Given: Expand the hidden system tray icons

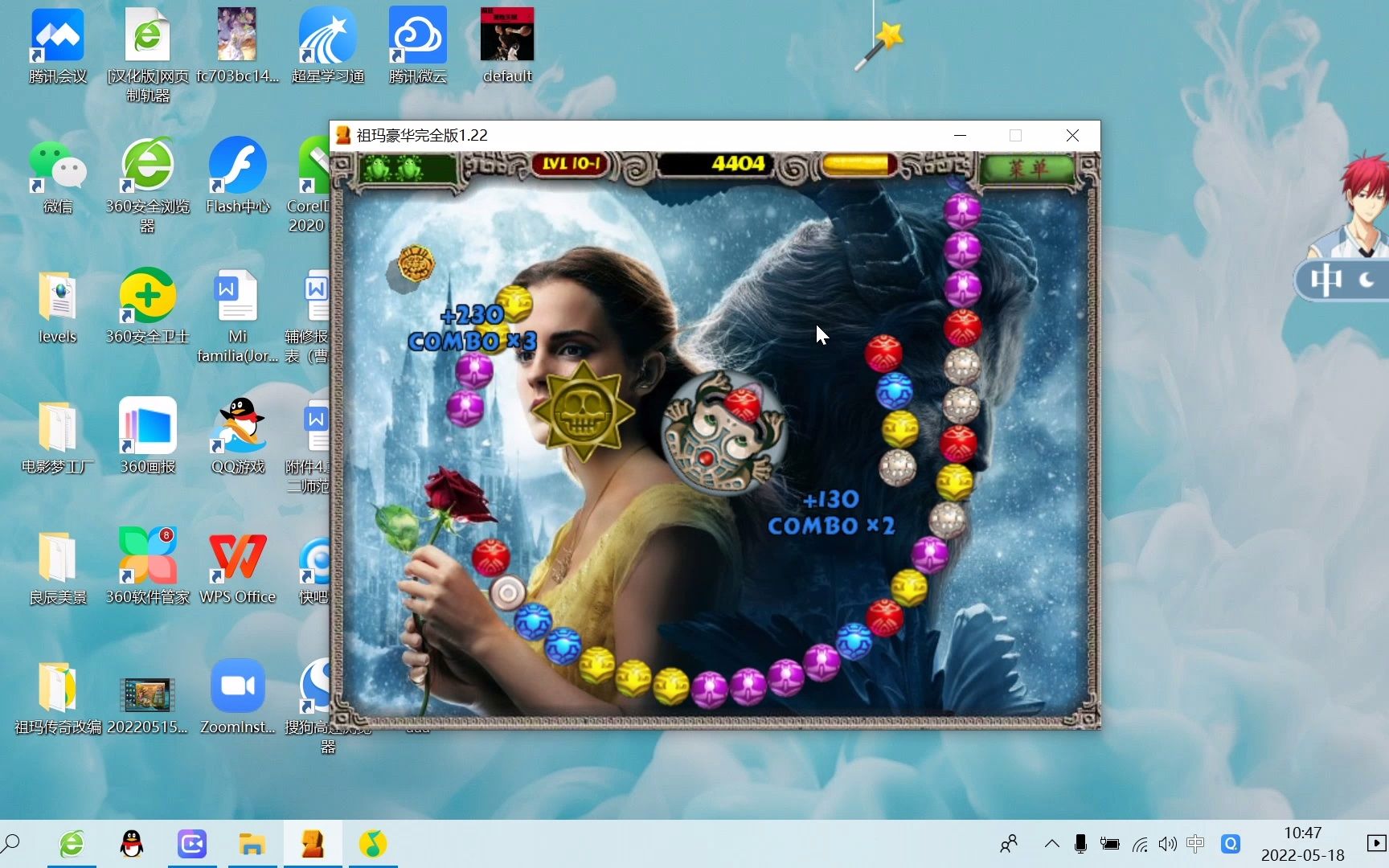Looking at the screenshot, I should 1051,844.
